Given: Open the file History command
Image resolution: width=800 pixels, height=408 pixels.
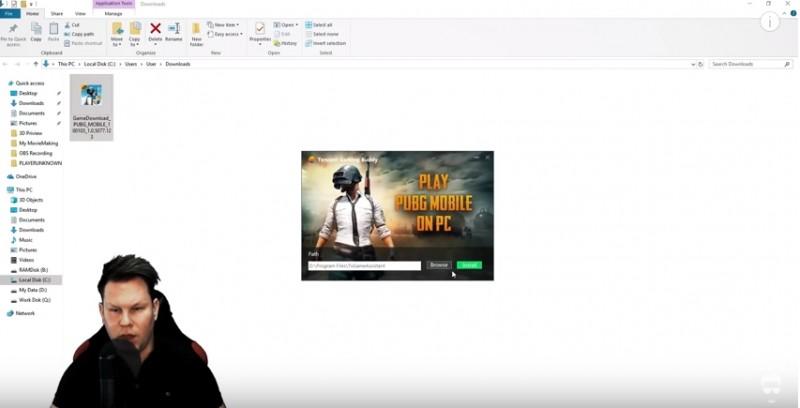Looking at the screenshot, I should pos(285,43).
